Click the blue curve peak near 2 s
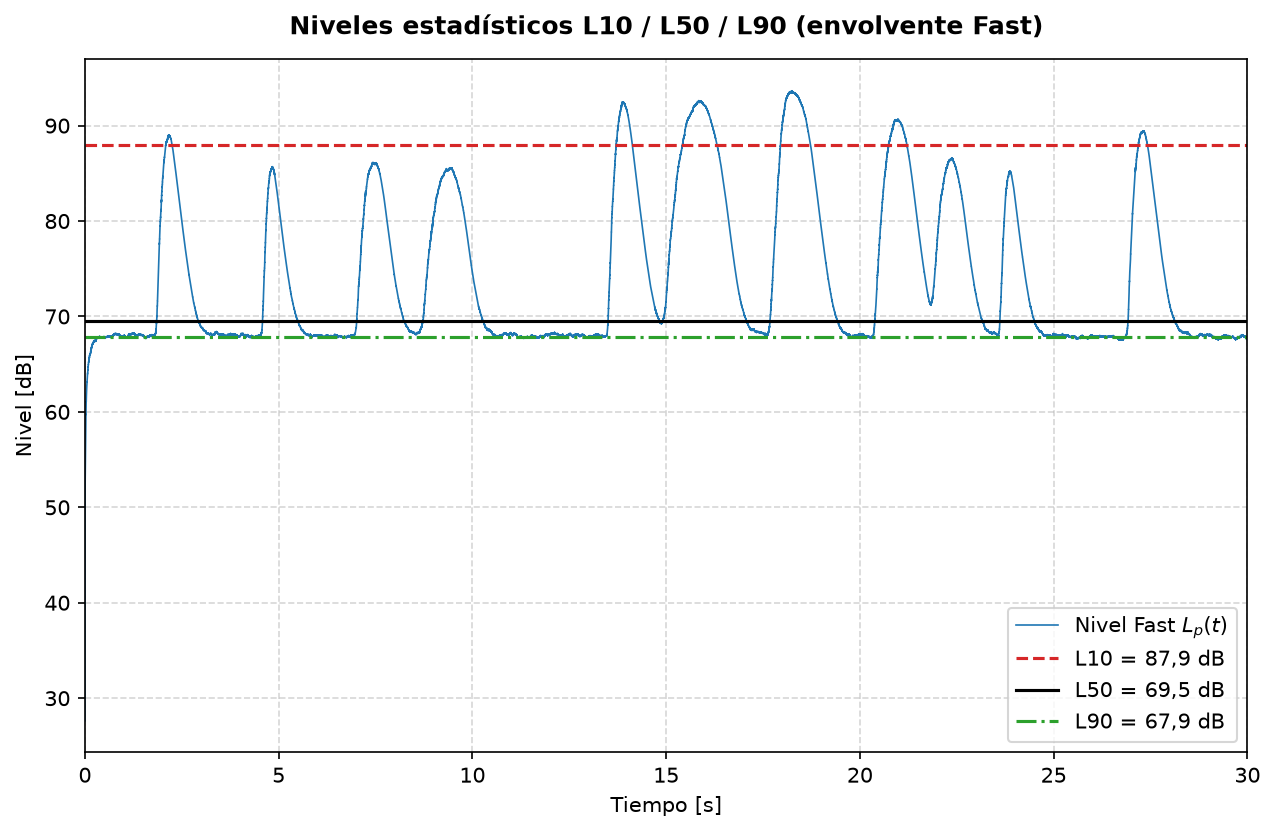1275x832 pixels. pos(169,135)
